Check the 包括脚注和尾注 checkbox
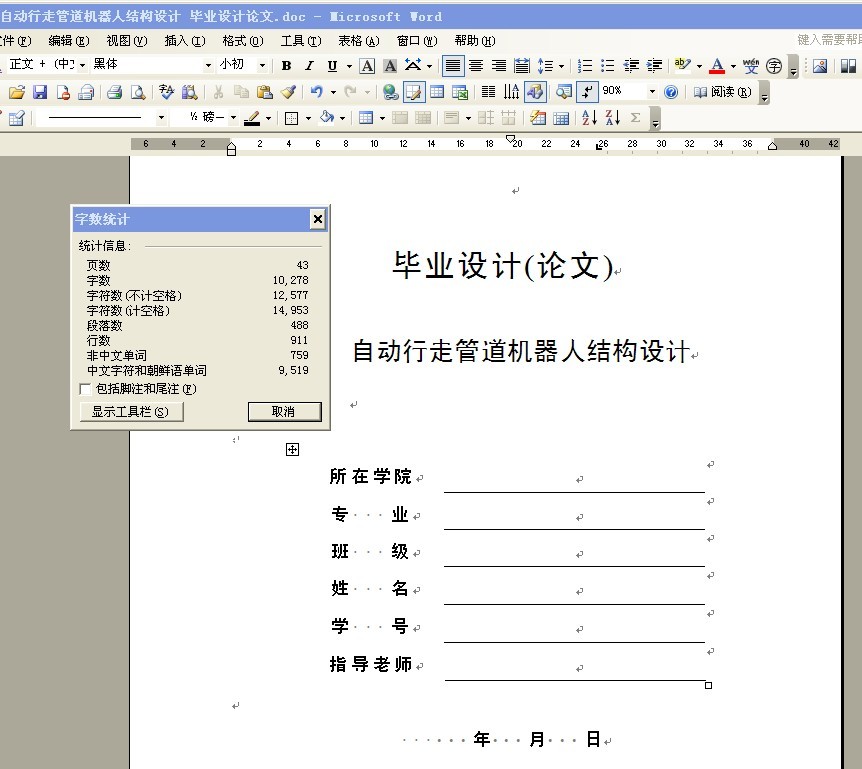Screen dimensions: 862x769 (85, 389)
